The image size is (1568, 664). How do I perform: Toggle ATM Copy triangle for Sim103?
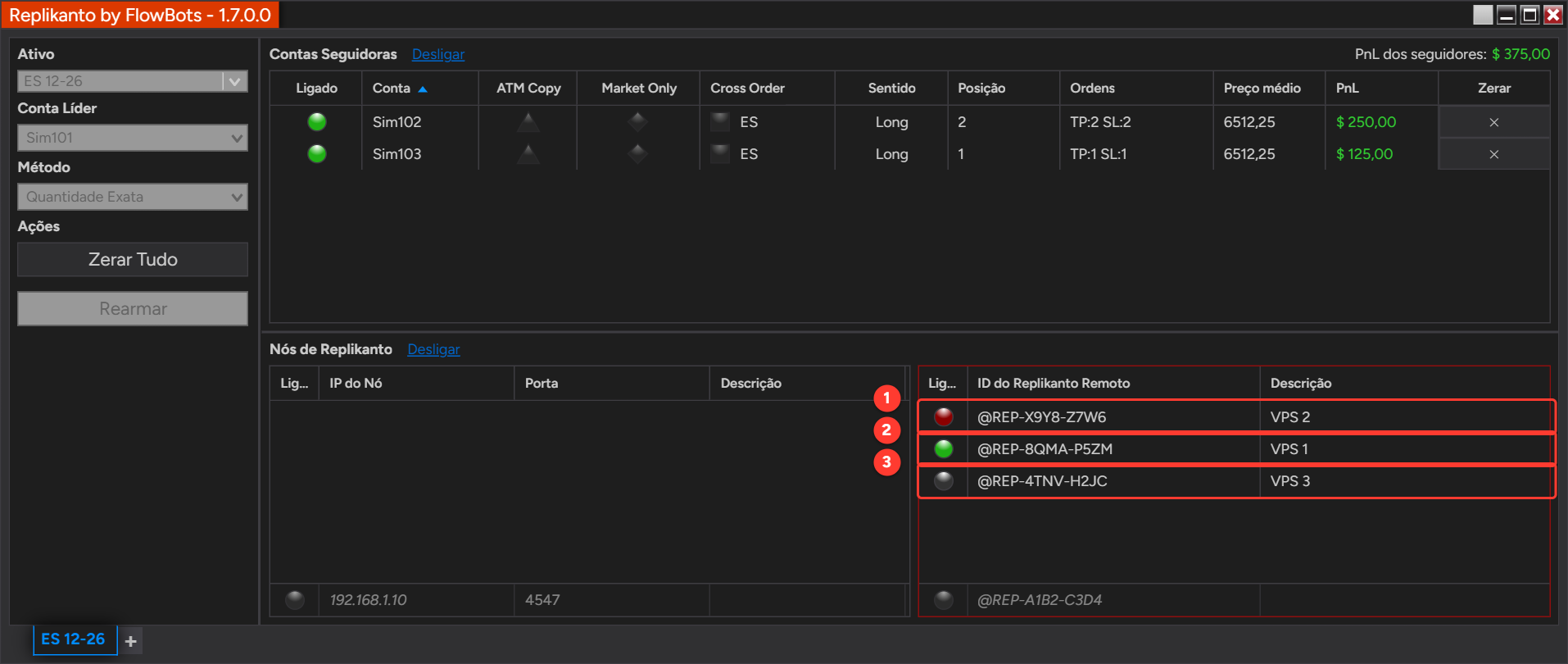click(x=528, y=154)
